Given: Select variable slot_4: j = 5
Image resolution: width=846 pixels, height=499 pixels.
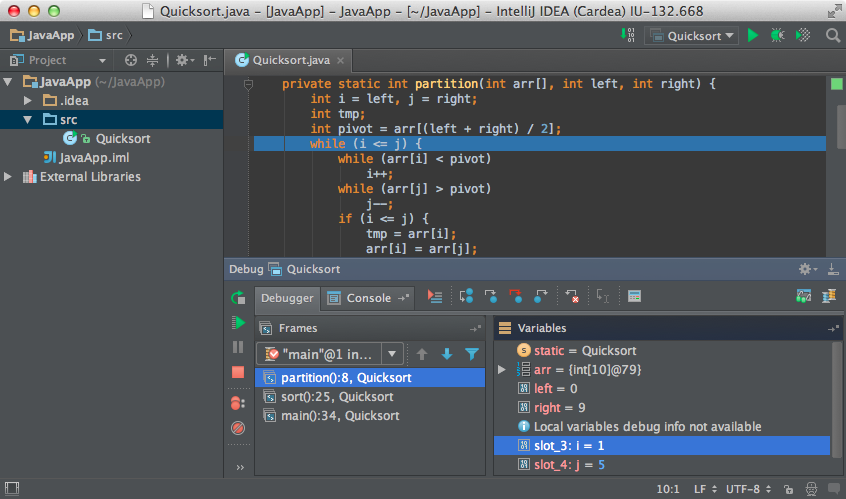Looking at the screenshot, I should click(x=662, y=465).
